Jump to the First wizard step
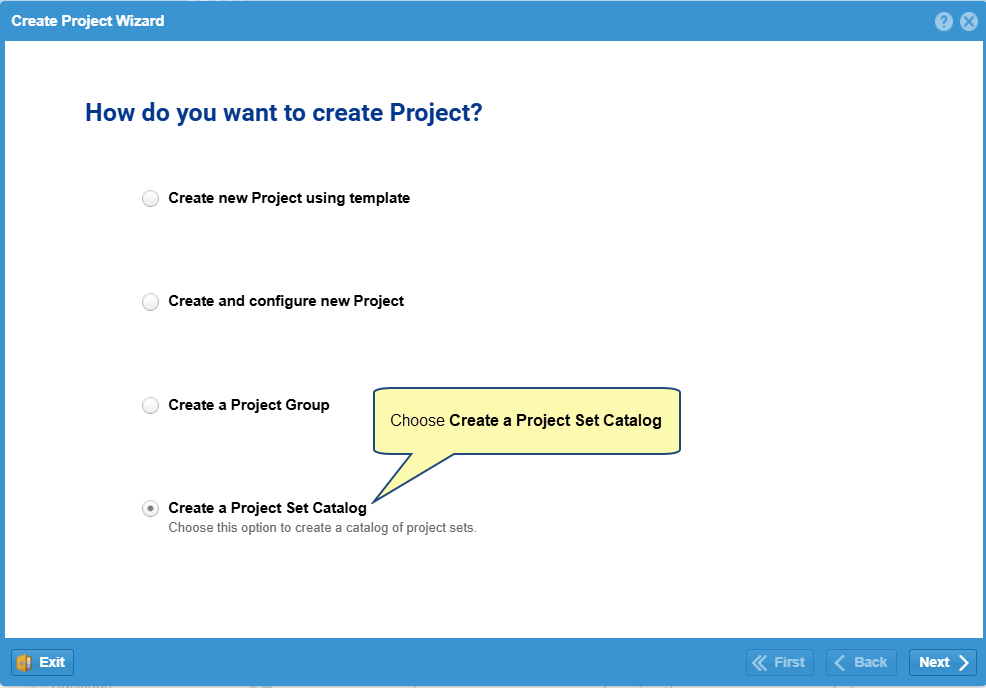The width and height of the screenshot is (986, 688). point(780,662)
